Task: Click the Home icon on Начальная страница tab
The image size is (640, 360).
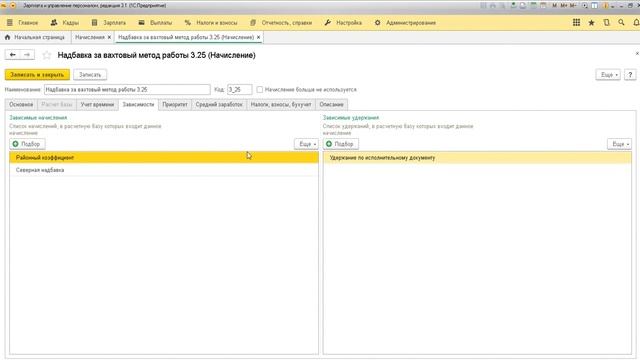Action: click(x=7, y=37)
